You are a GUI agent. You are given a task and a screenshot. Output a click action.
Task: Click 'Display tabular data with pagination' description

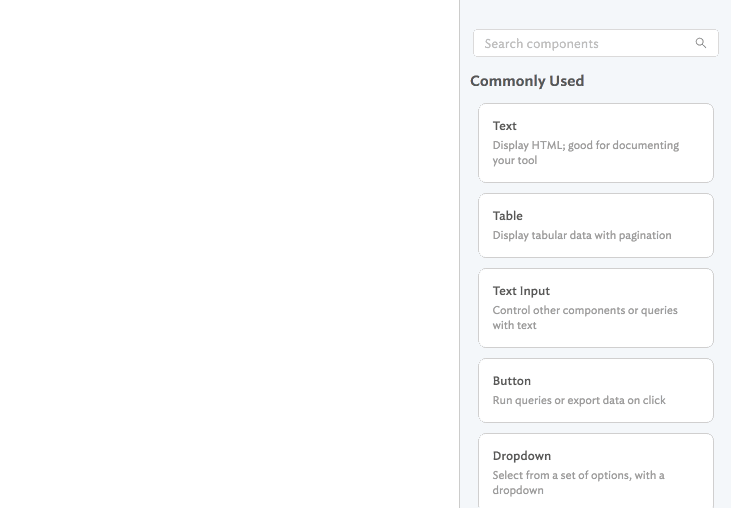click(582, 236)
